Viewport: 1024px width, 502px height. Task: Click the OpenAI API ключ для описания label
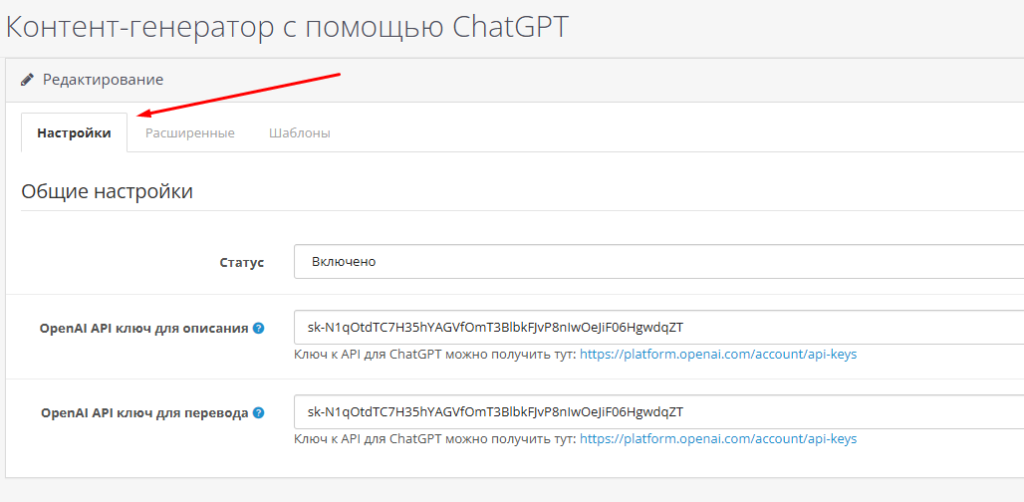coord(143,328)
